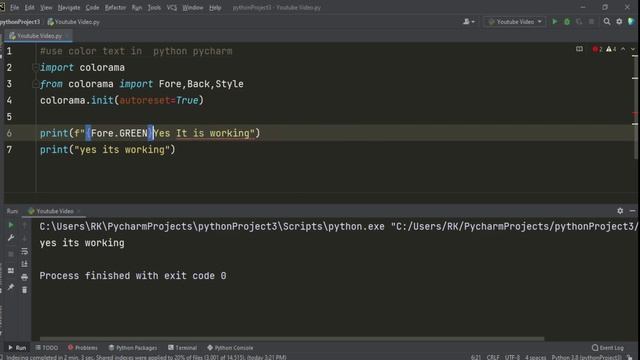Collapse the fold marker on line 3
Screen dimensions: 640x360
pyautogui.click(x=35, y=84)
